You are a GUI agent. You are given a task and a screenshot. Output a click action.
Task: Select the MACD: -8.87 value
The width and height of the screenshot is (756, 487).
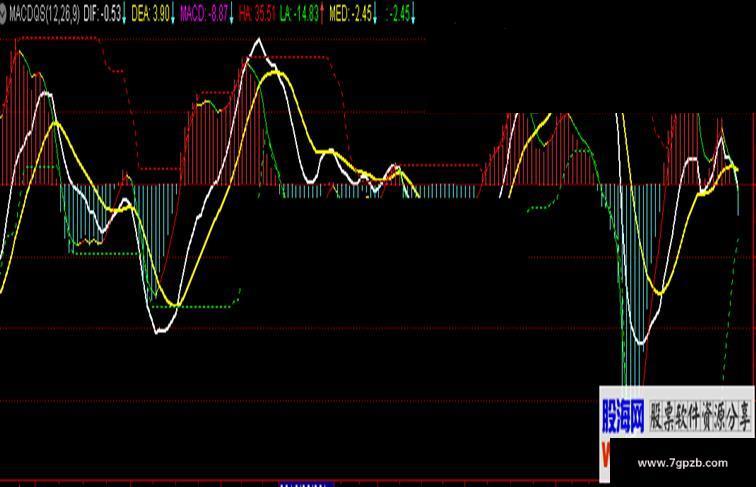click(203, 14)
